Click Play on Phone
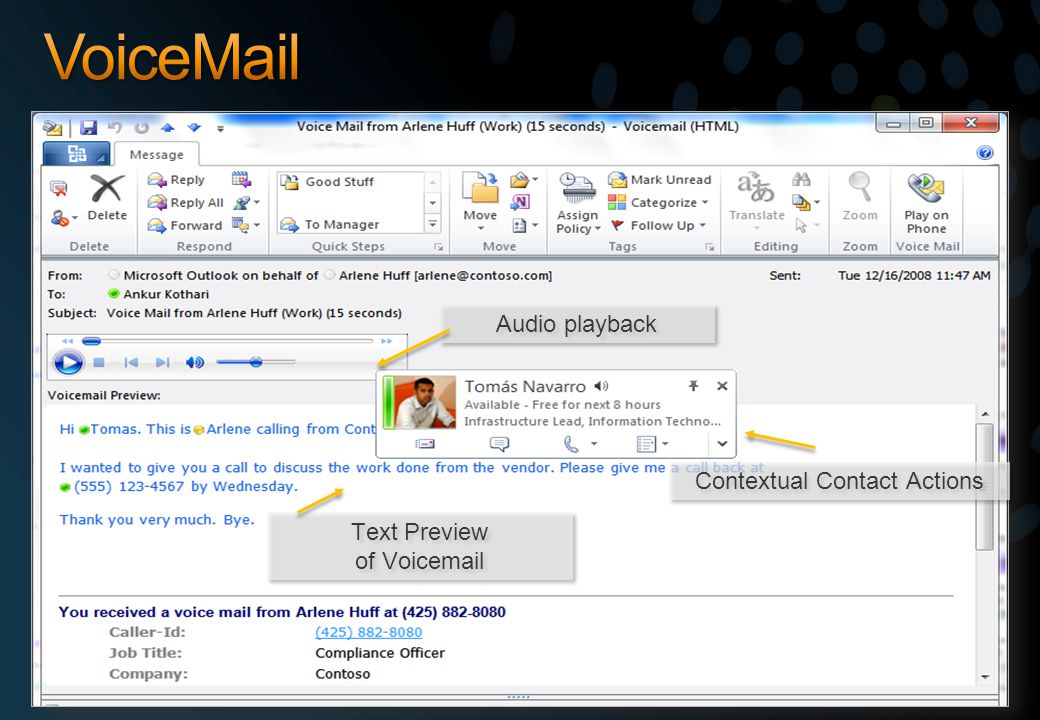 927,203
